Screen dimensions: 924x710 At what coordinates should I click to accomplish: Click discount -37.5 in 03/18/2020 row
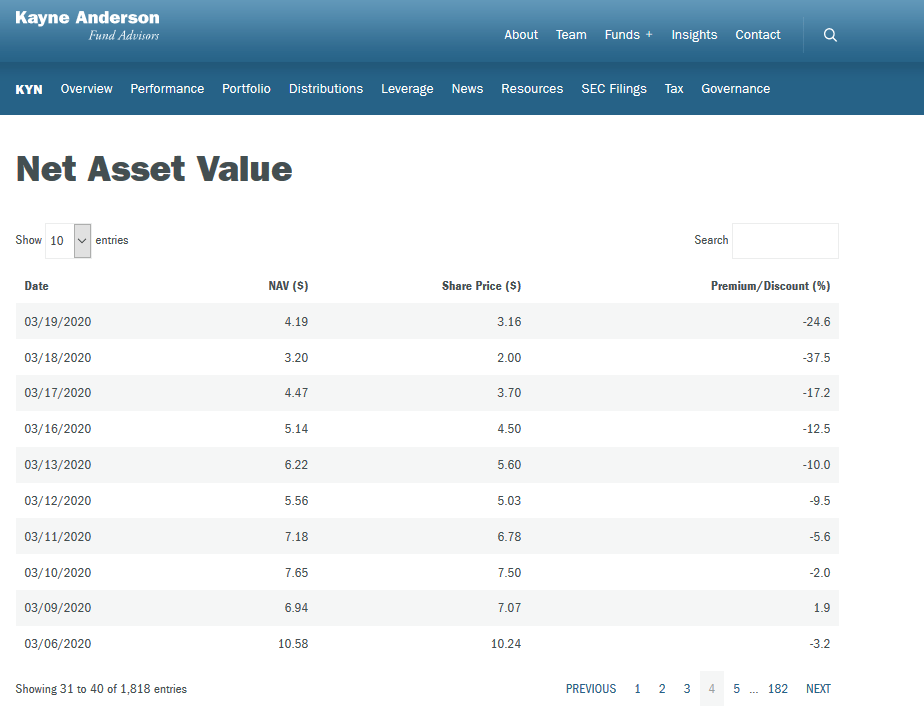pos(816,358)
